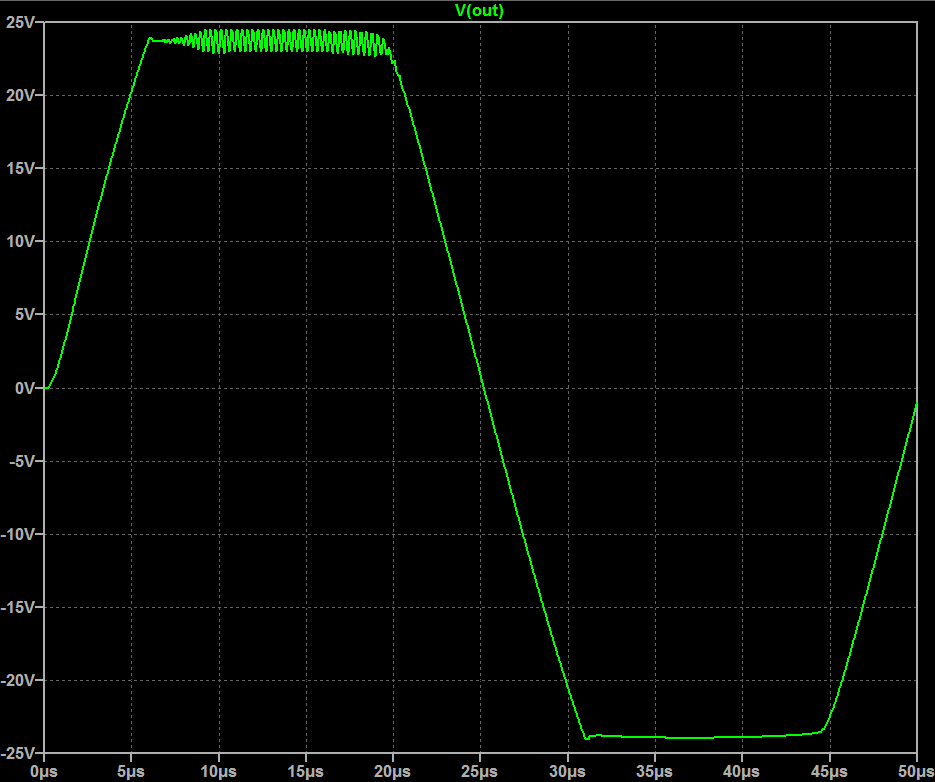
Task: Click the 30µs time axis label
Action: [x=567, y=772]
